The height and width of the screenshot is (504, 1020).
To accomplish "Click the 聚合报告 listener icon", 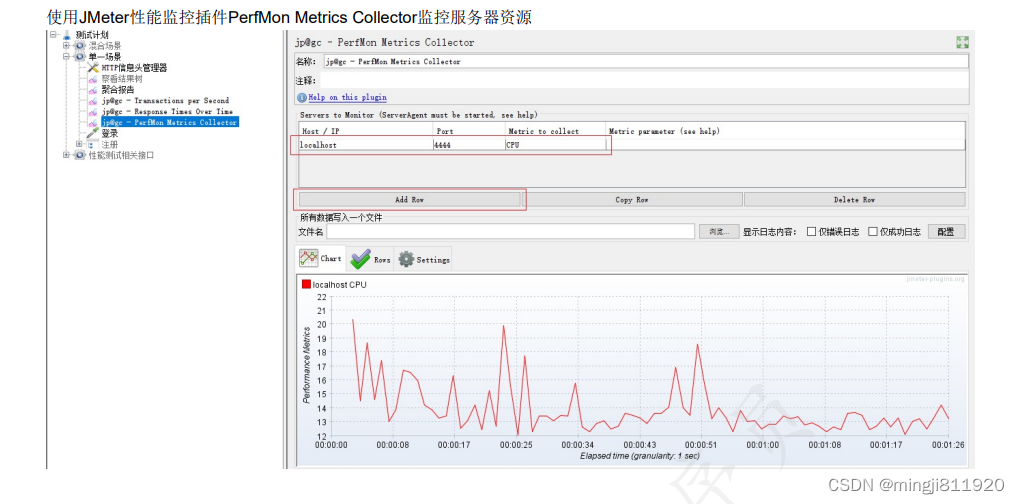I will [x=93, y=90].
